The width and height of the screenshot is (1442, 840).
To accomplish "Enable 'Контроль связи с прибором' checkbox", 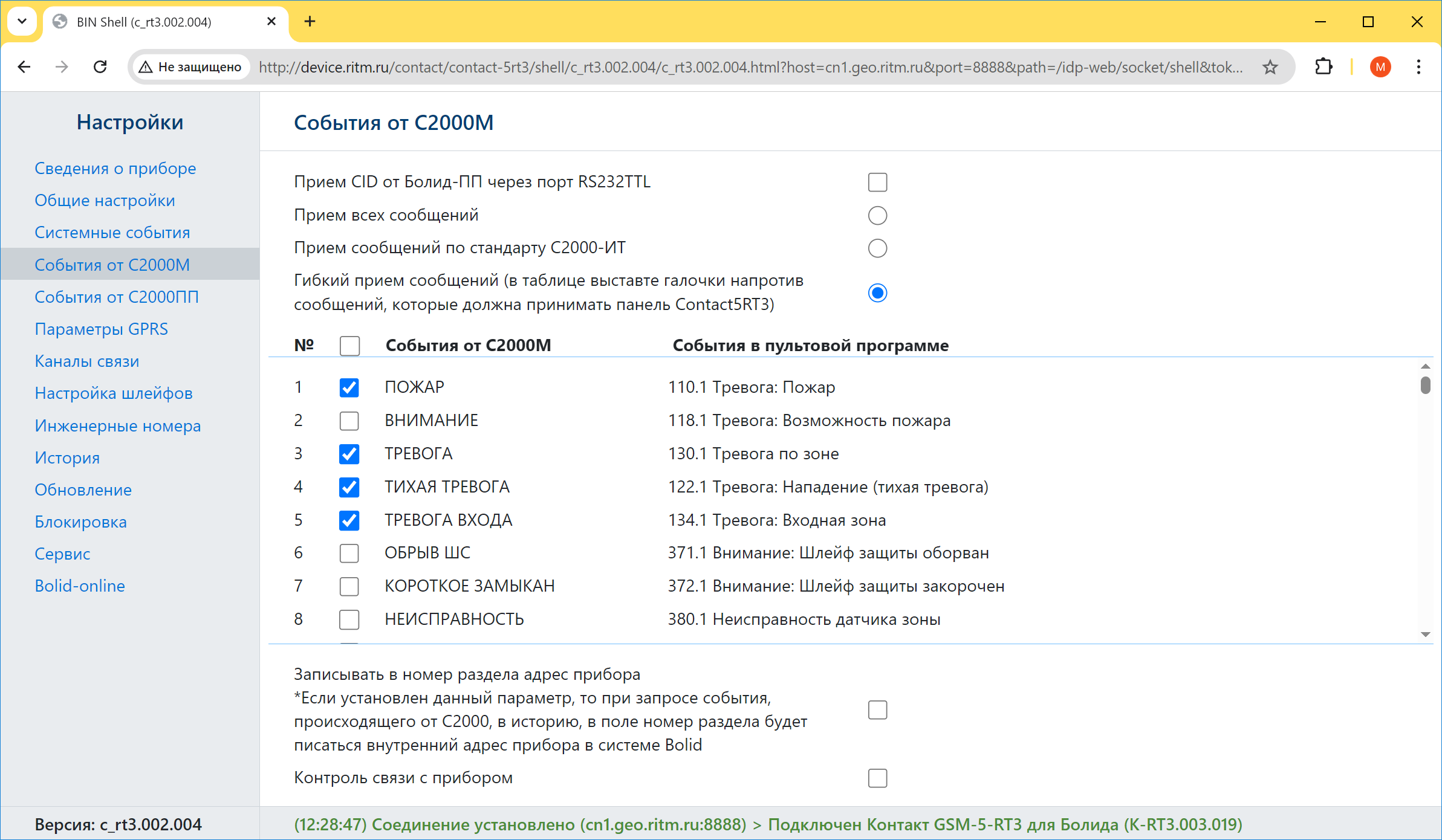I will [877, 778].
